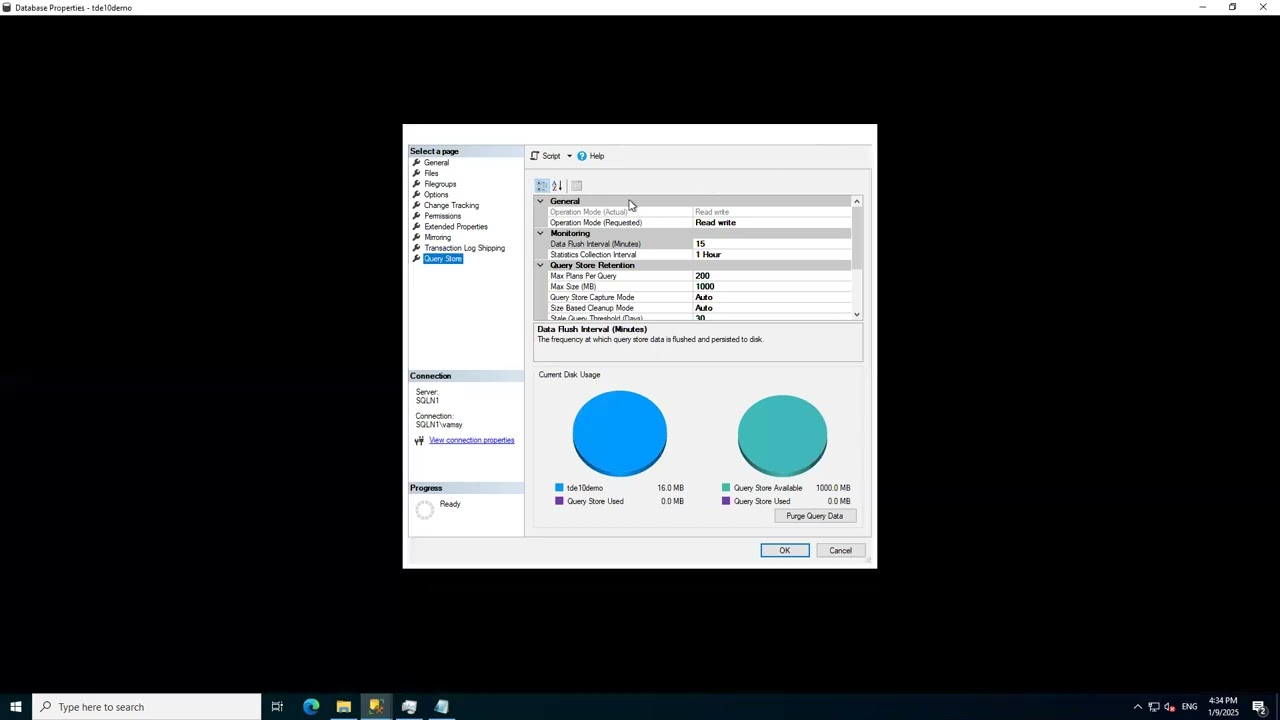The image size is (1280, 720).
Task: Open the Transaction Log Shipping page
Action: (x=464, y=248)
